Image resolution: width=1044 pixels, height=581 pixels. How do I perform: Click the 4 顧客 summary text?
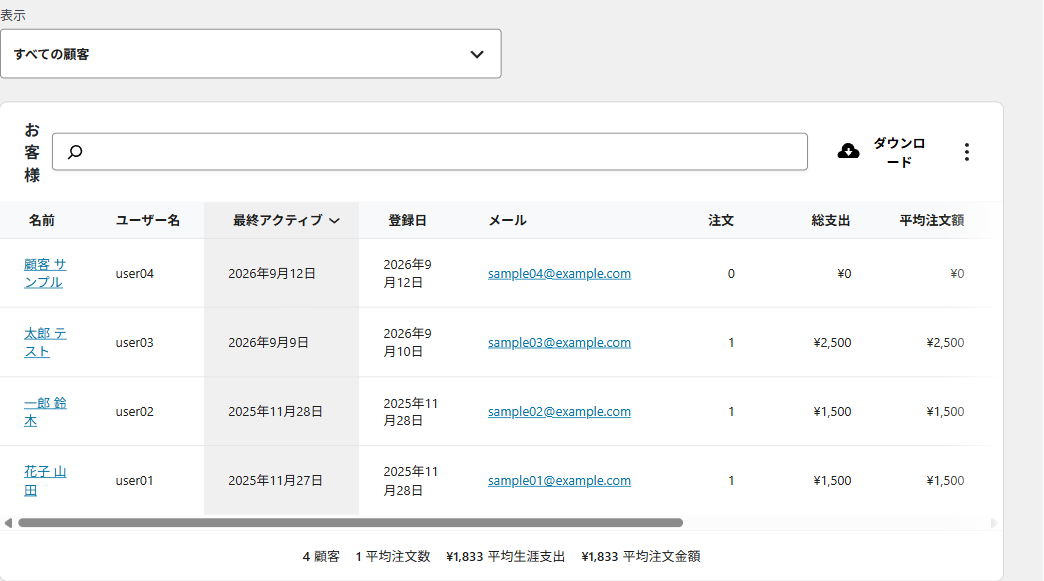[x=321, y=556]
